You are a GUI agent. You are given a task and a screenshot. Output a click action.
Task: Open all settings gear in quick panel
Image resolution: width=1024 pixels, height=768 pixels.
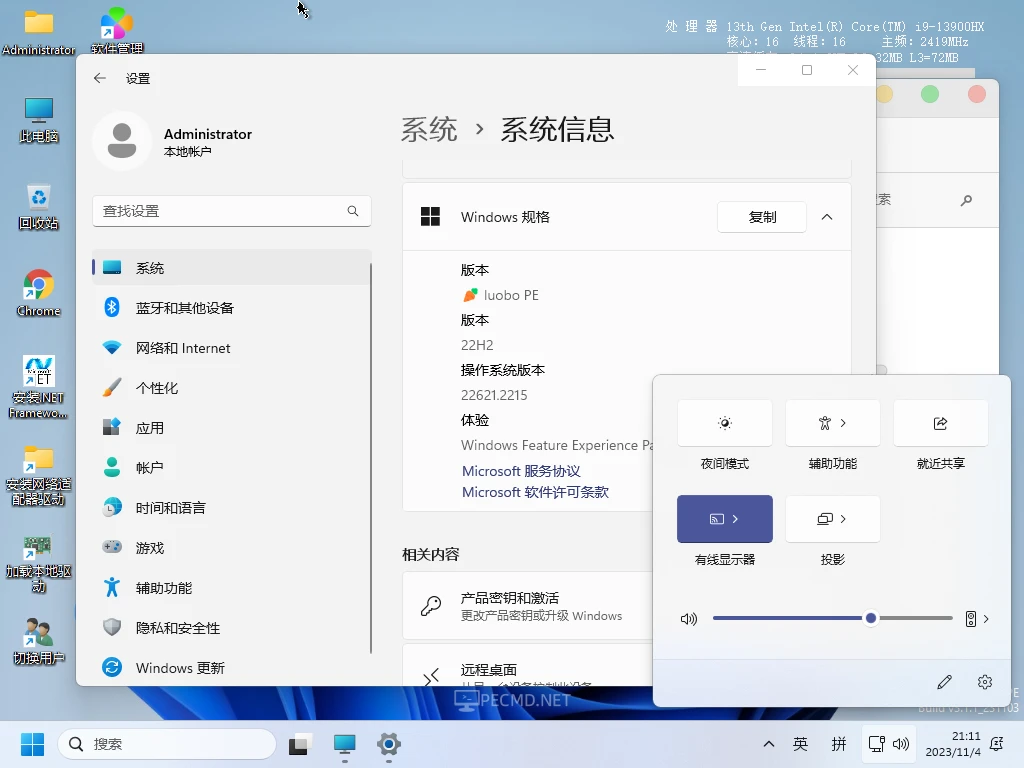coord(985,682)
